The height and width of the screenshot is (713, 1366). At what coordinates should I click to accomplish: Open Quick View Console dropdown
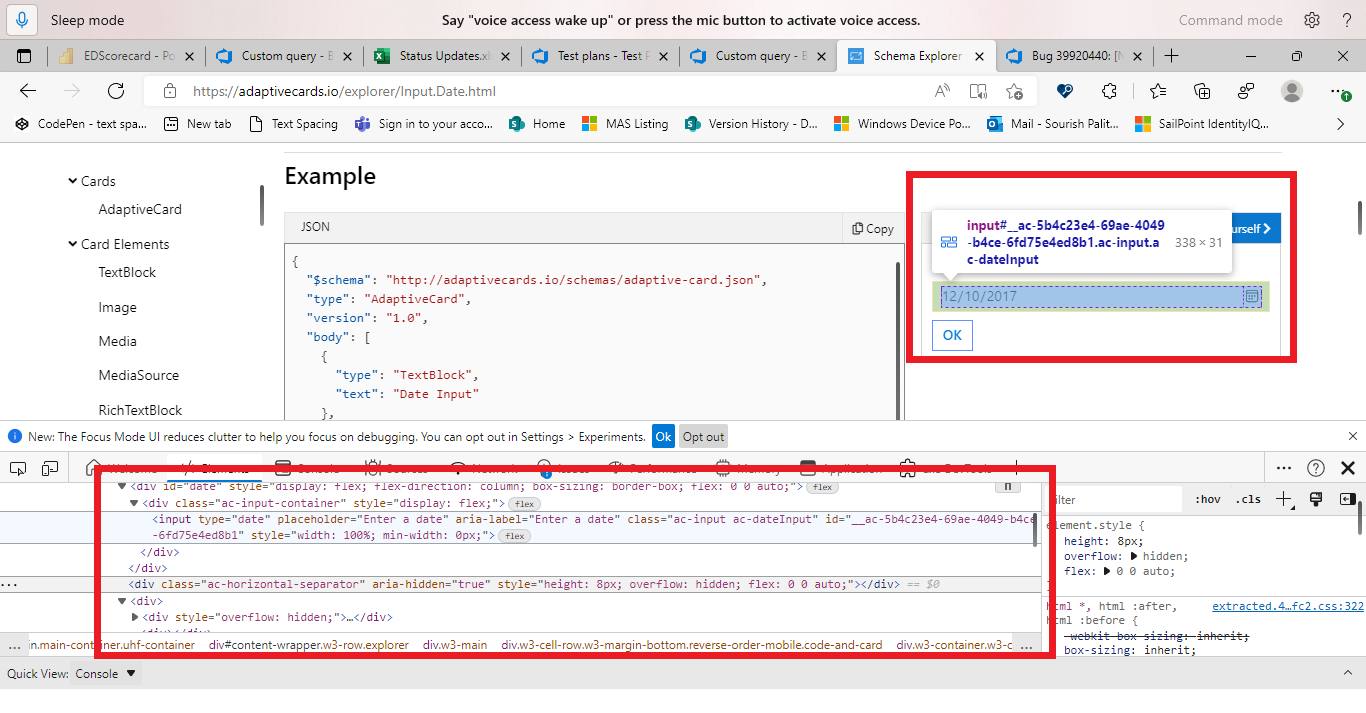(x=108, y=674)
